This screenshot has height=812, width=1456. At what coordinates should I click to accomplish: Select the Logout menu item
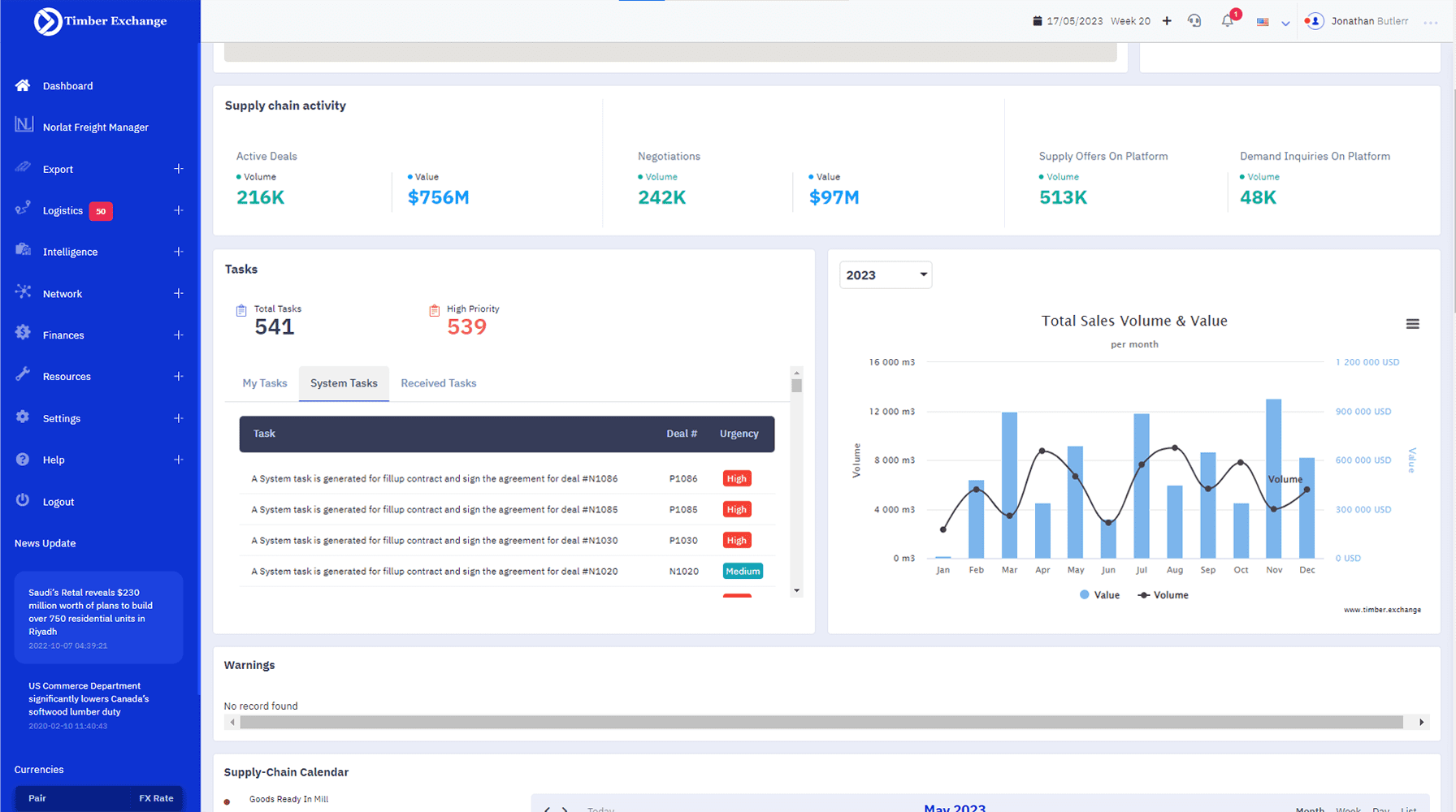(58, 502)
